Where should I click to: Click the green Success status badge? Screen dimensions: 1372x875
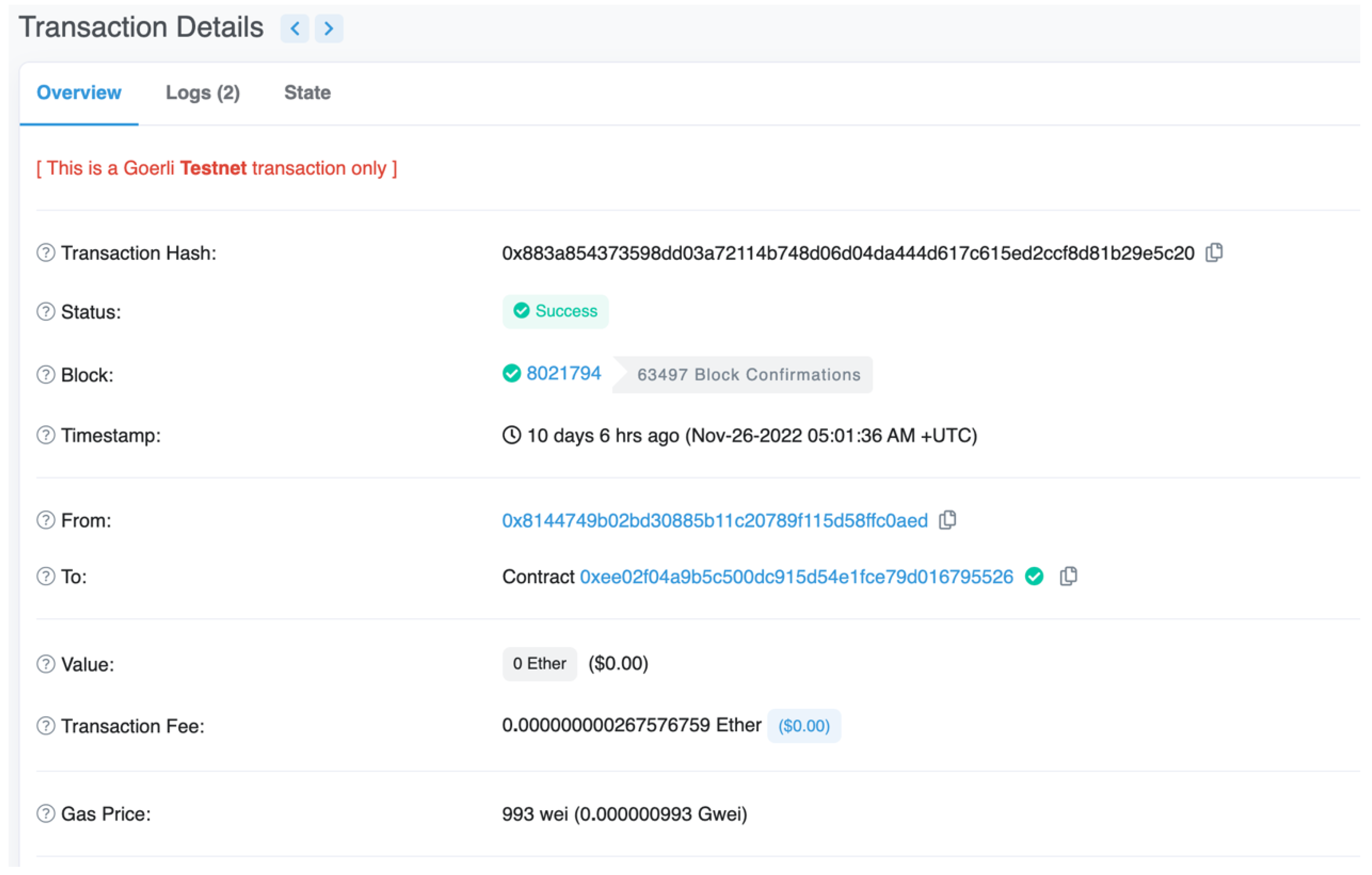pos(556,311)
